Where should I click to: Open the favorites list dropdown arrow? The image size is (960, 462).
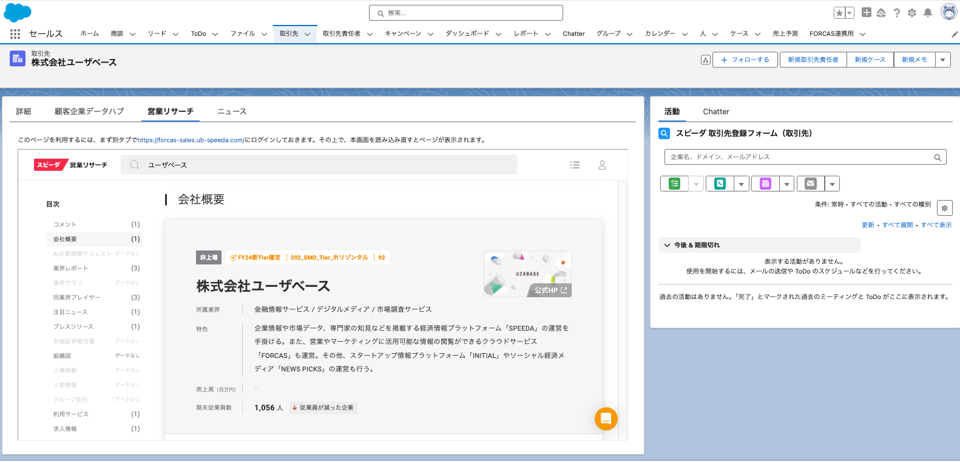(x=850, y=13)
